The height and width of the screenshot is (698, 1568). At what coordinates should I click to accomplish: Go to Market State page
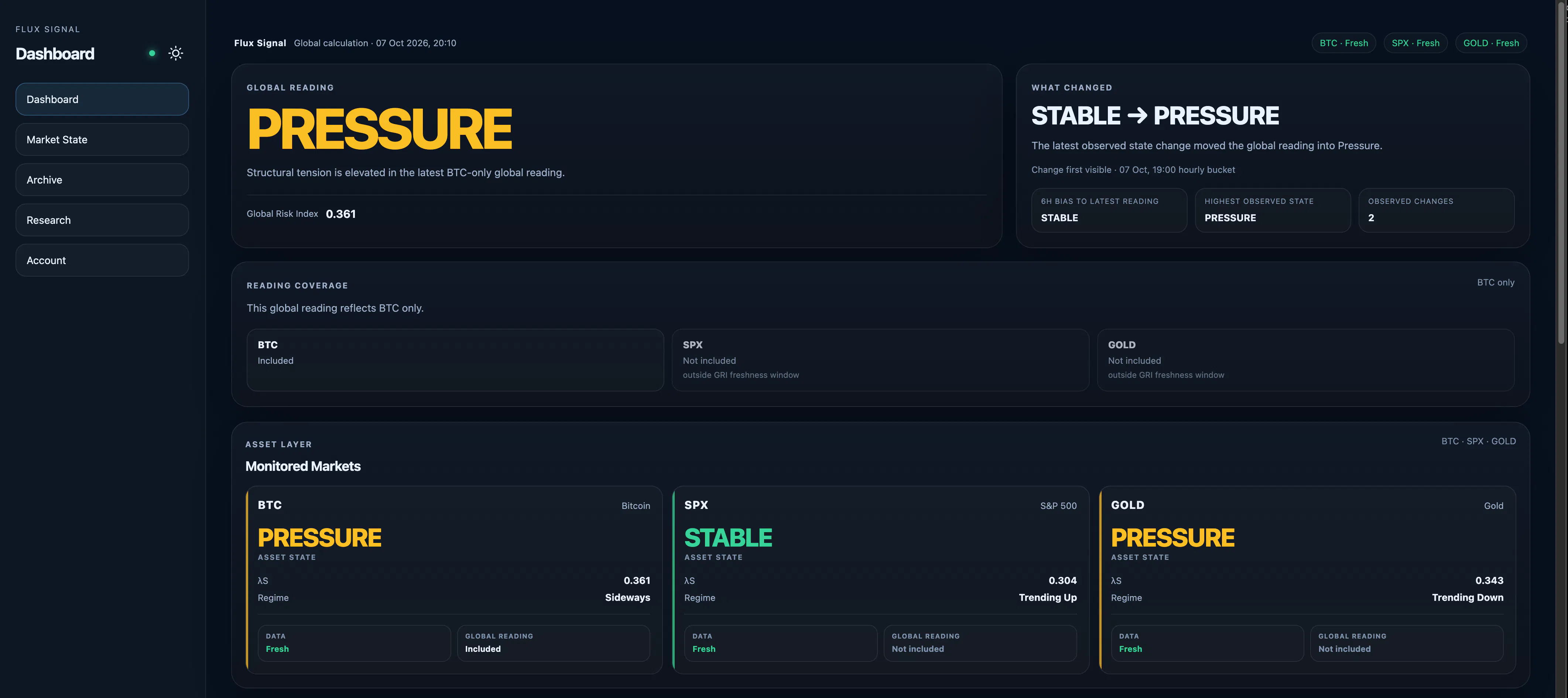click(x=102, y=139)
